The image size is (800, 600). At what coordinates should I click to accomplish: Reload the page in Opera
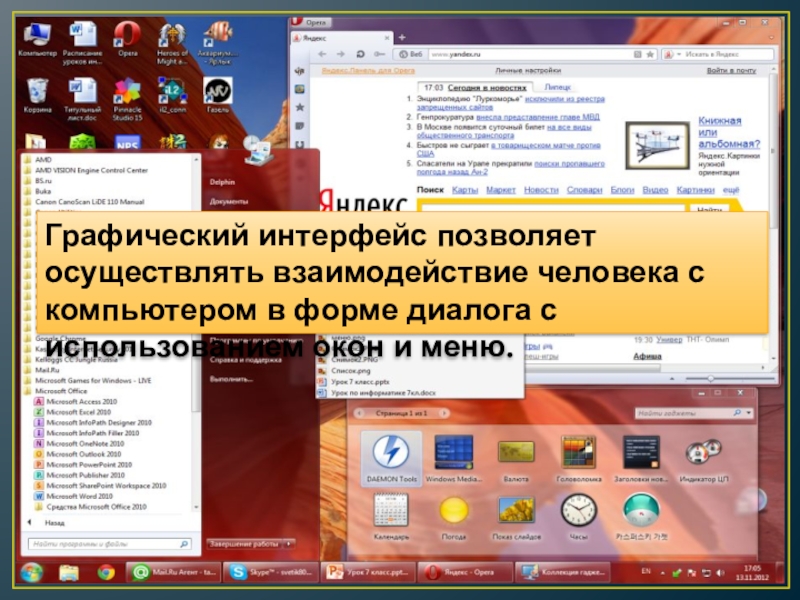(359, 53)
